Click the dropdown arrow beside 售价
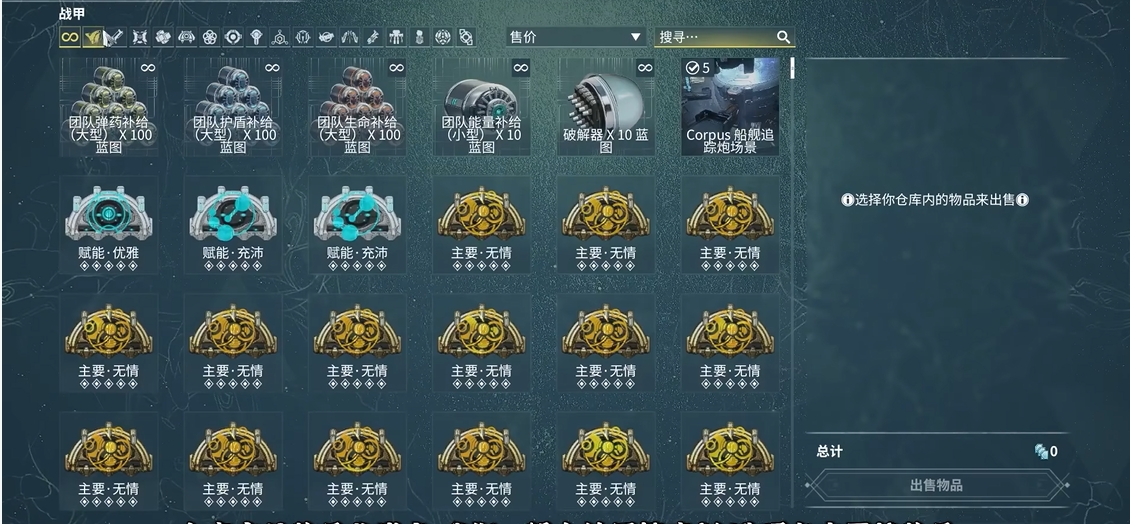The height and width of the screenshot is (524, 1130). (635, 37)
